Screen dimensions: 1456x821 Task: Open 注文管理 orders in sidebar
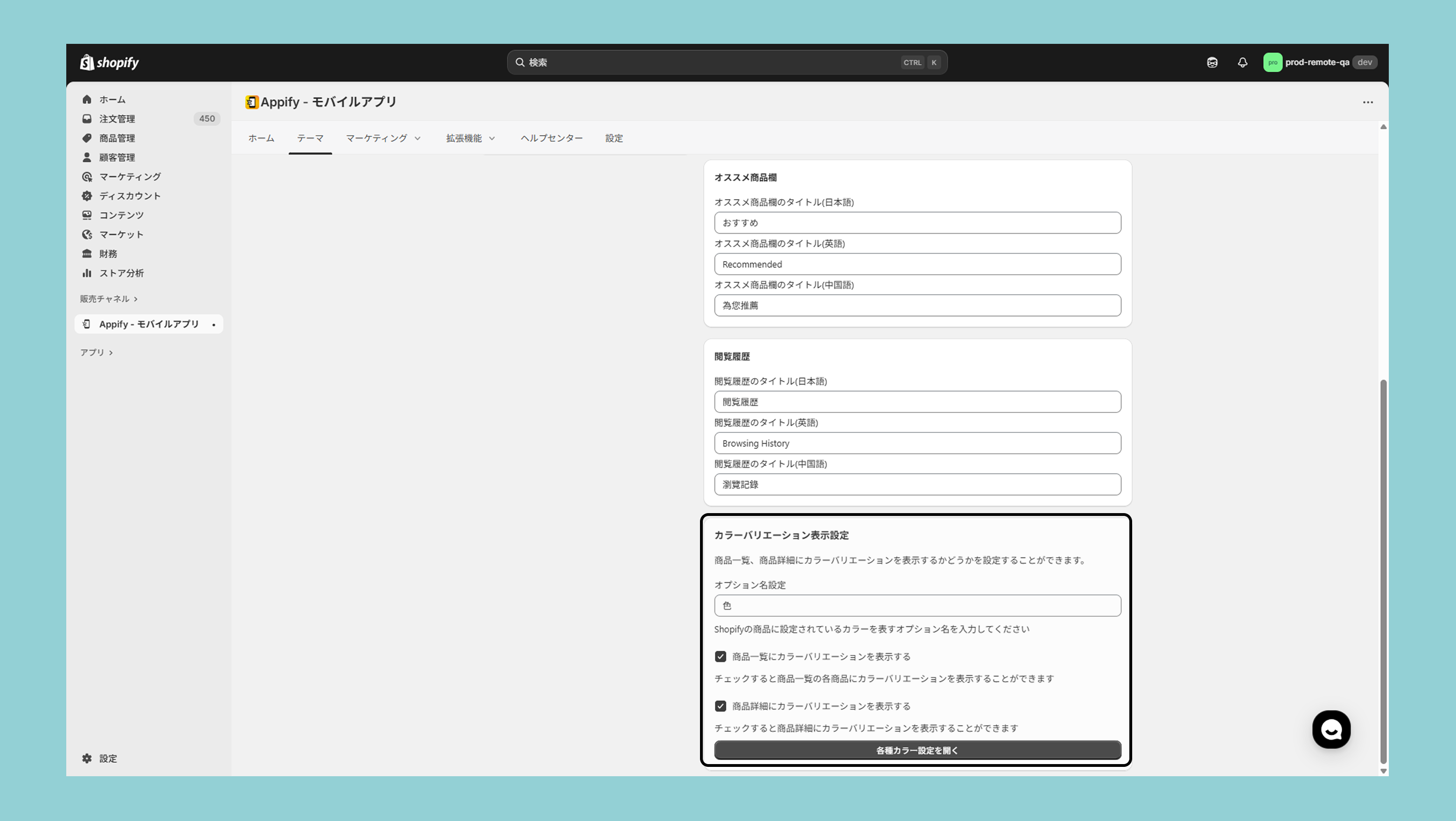117,118
